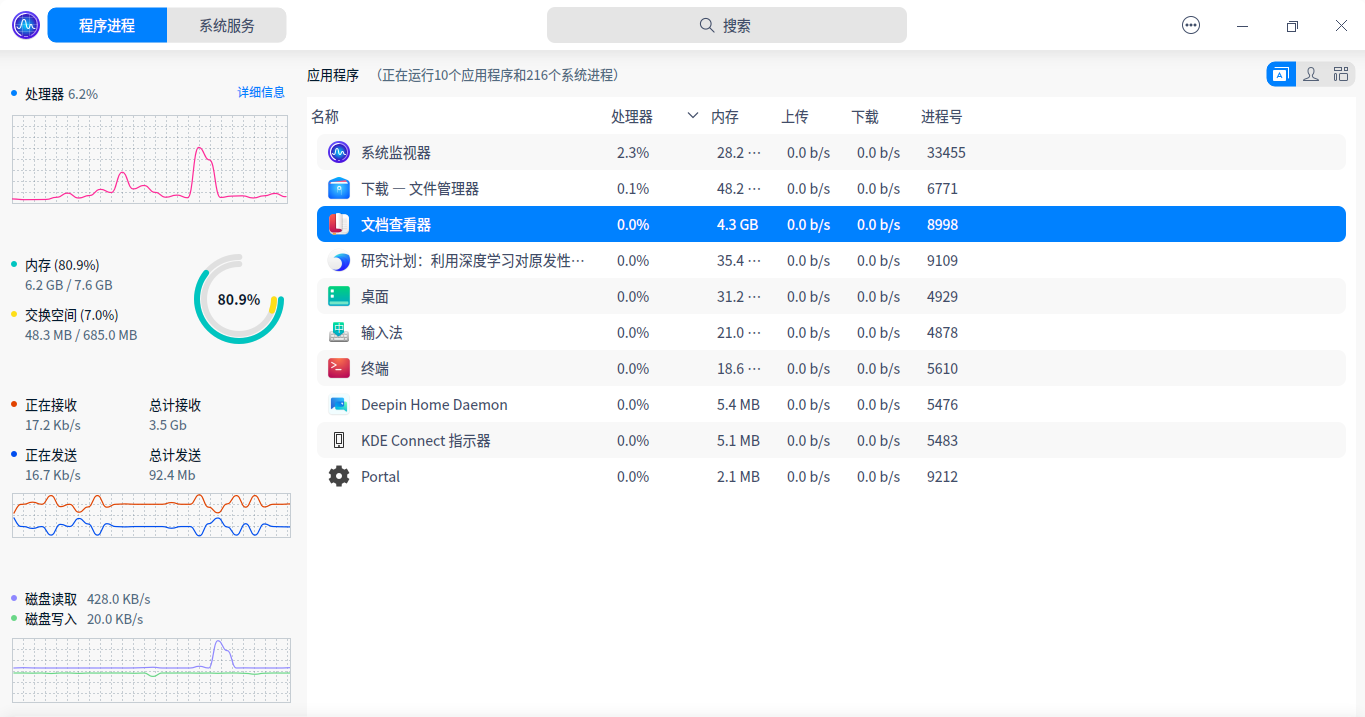This screenshot has height=717, width=1365.
Task: Click the Terminal app icon in the process list
Action: coord(338,368)
